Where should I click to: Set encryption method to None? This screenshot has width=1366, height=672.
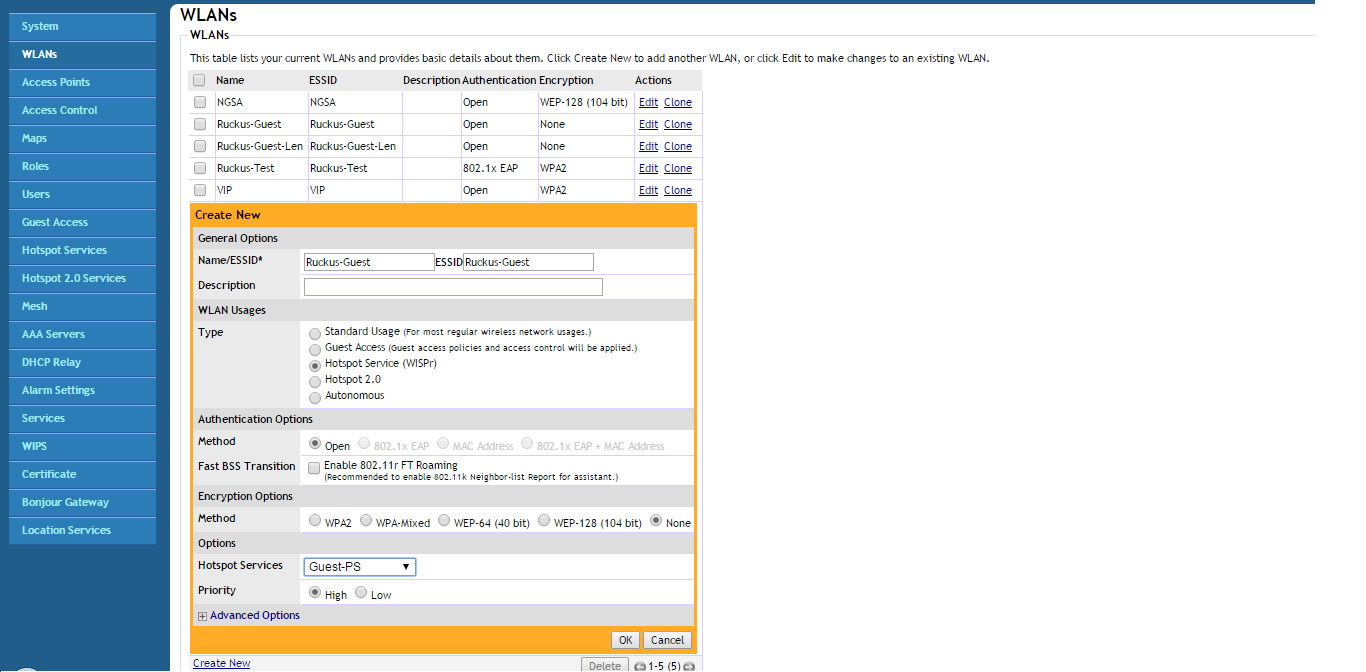click(656, 521)
